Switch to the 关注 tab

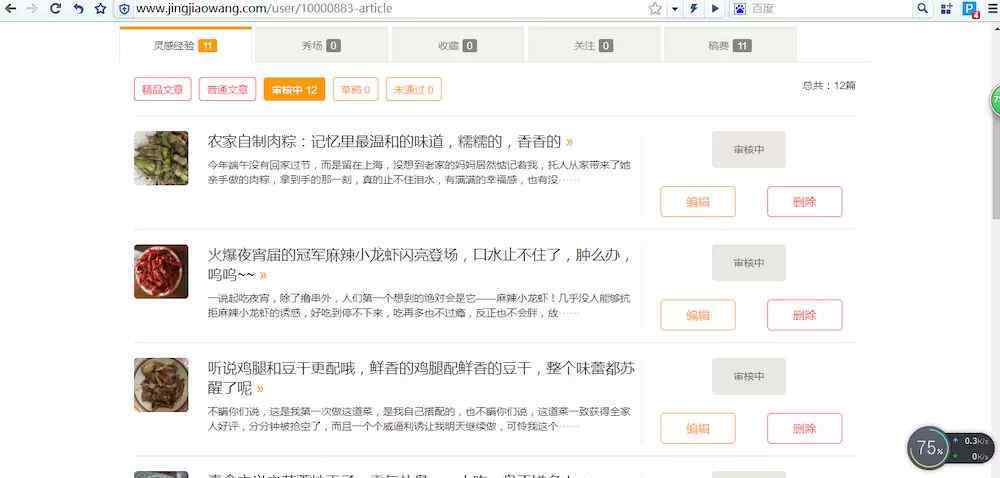tap(593, 45)
